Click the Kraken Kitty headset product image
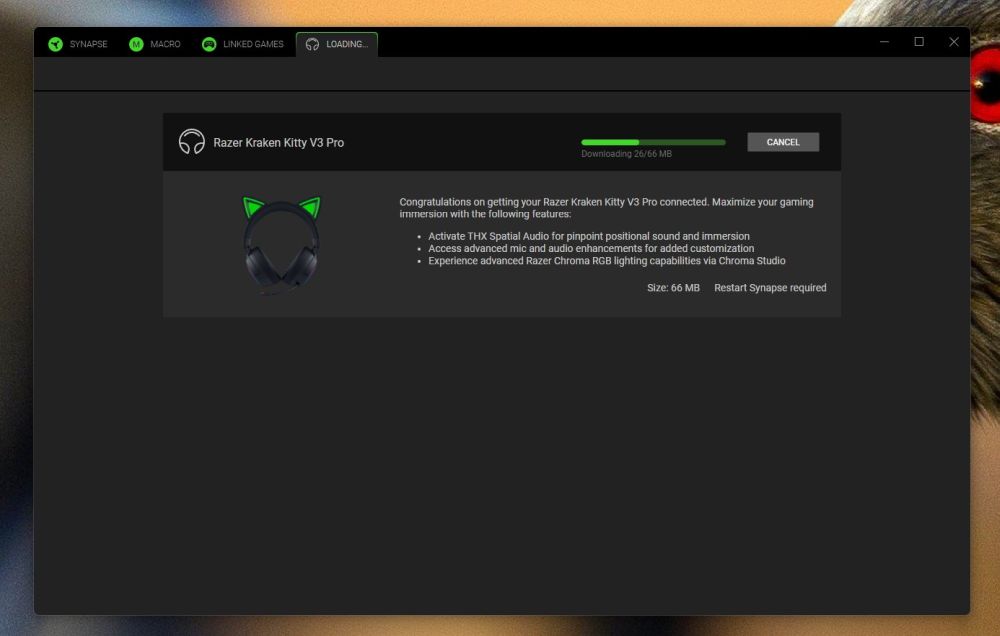 (281, 246)
